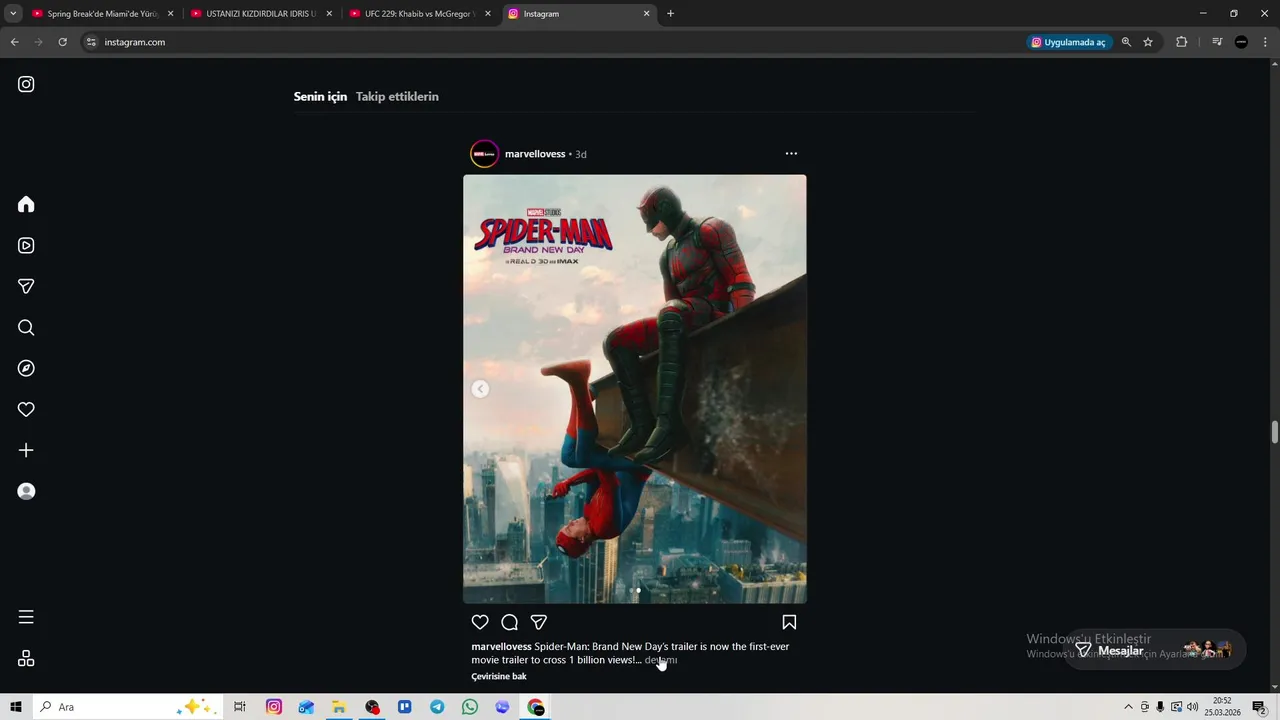
Task: Reload the page
Action: pos(62,42)
